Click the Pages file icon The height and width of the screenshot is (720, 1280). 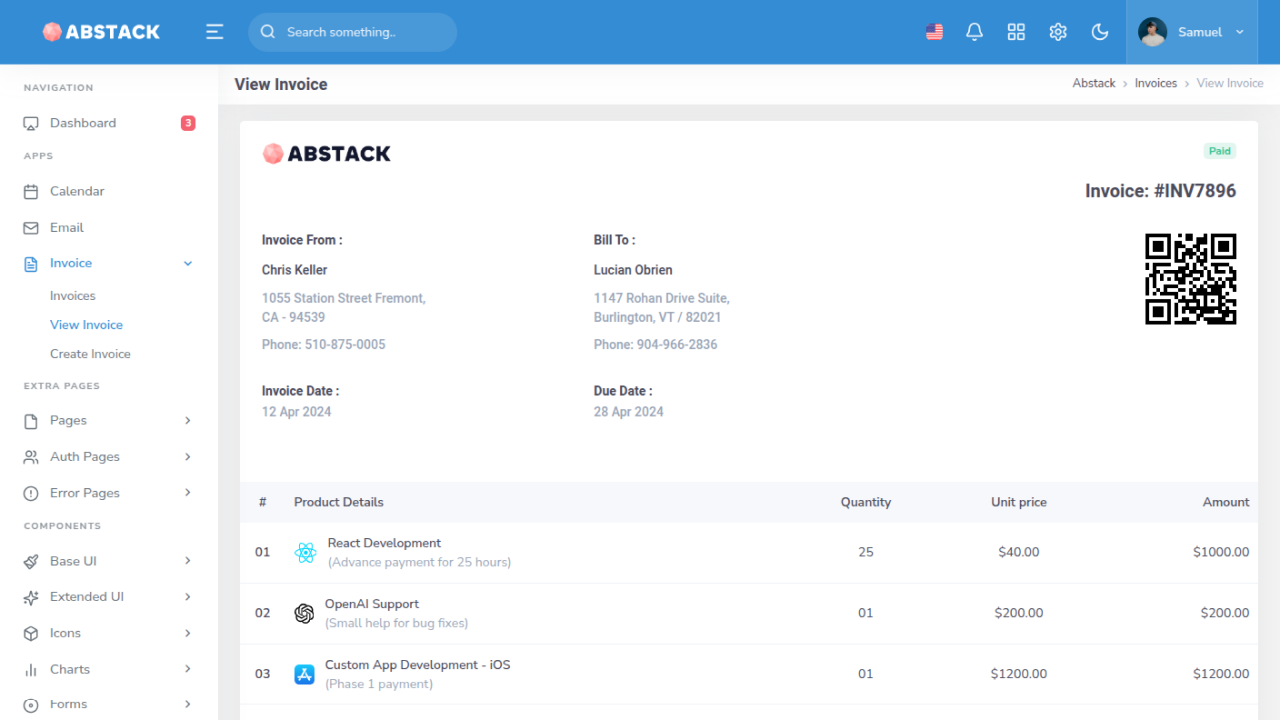[31, 421]
